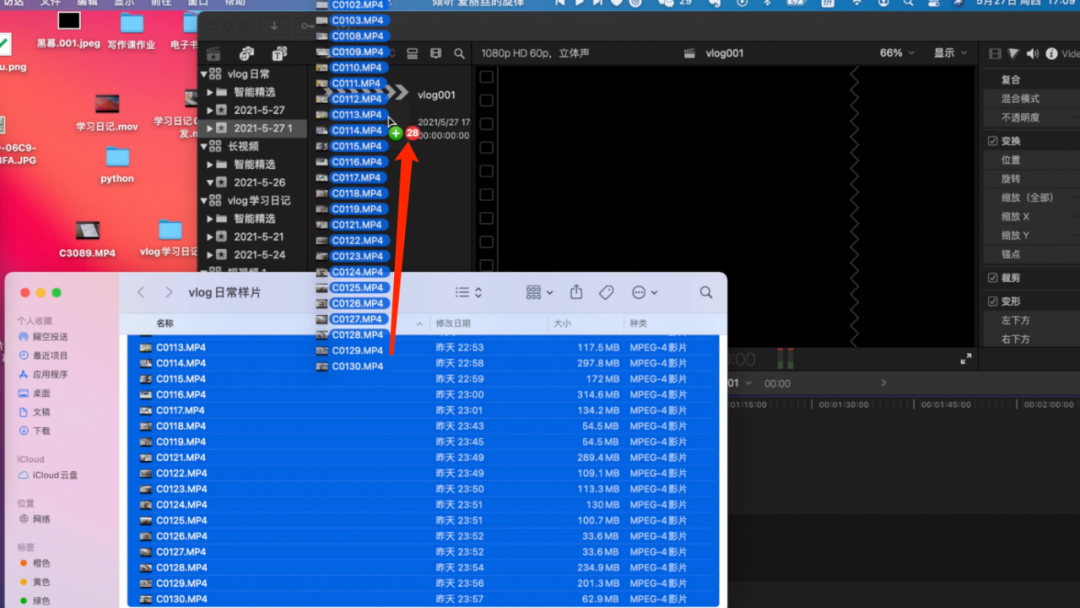Sort Finder list by 种类 column
1080x608 pixels.
(x=638, y=323)
